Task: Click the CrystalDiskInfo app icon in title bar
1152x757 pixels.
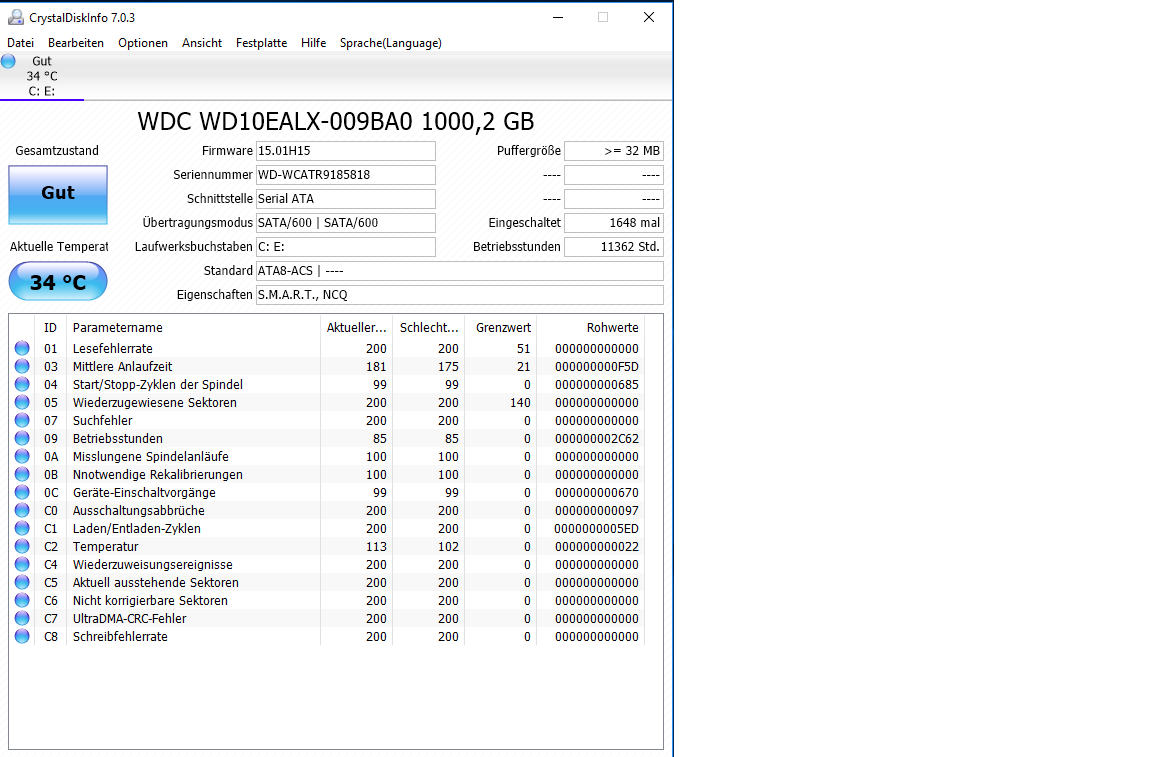Action: 15,17
